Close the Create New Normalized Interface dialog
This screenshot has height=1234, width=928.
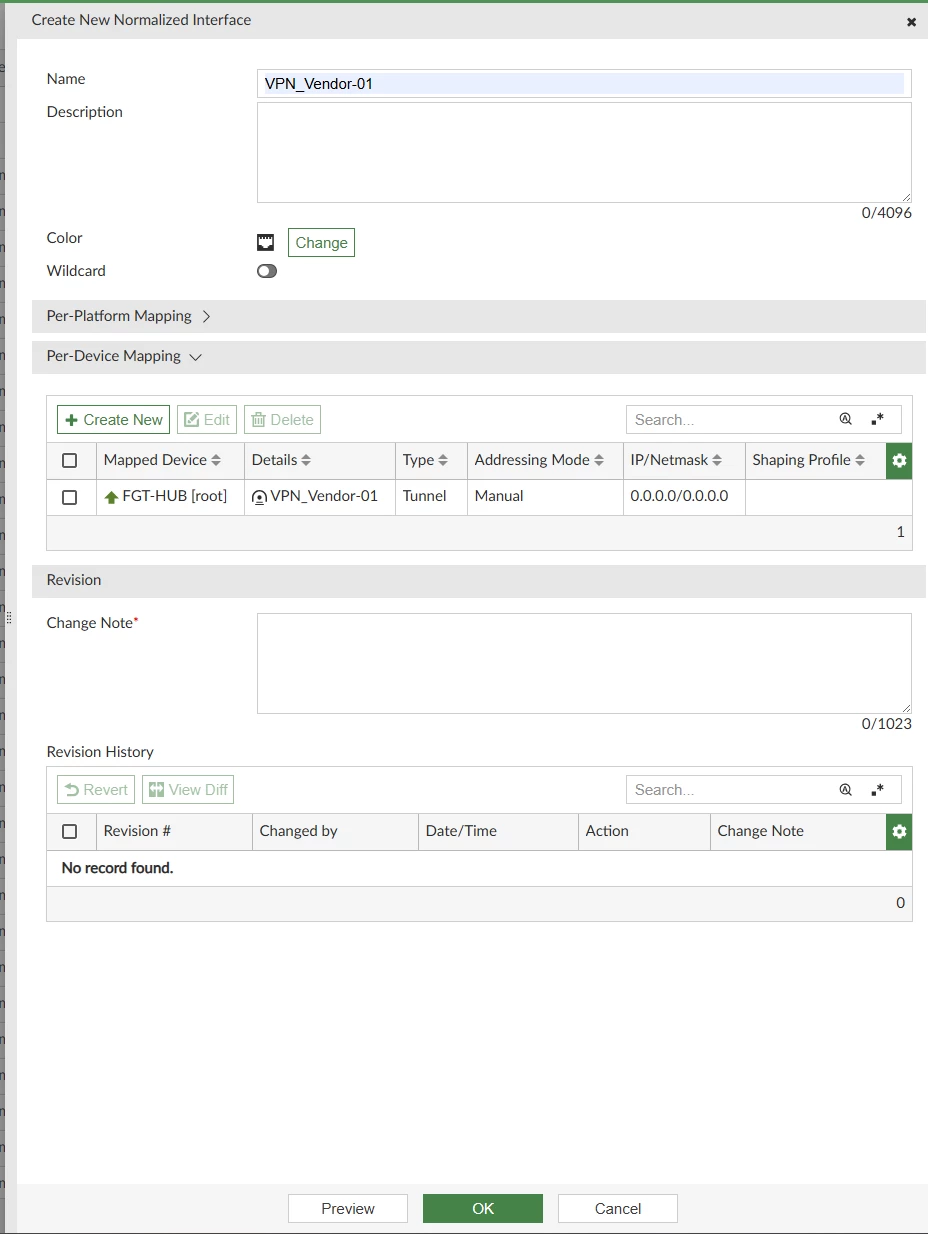coord(911,22)
